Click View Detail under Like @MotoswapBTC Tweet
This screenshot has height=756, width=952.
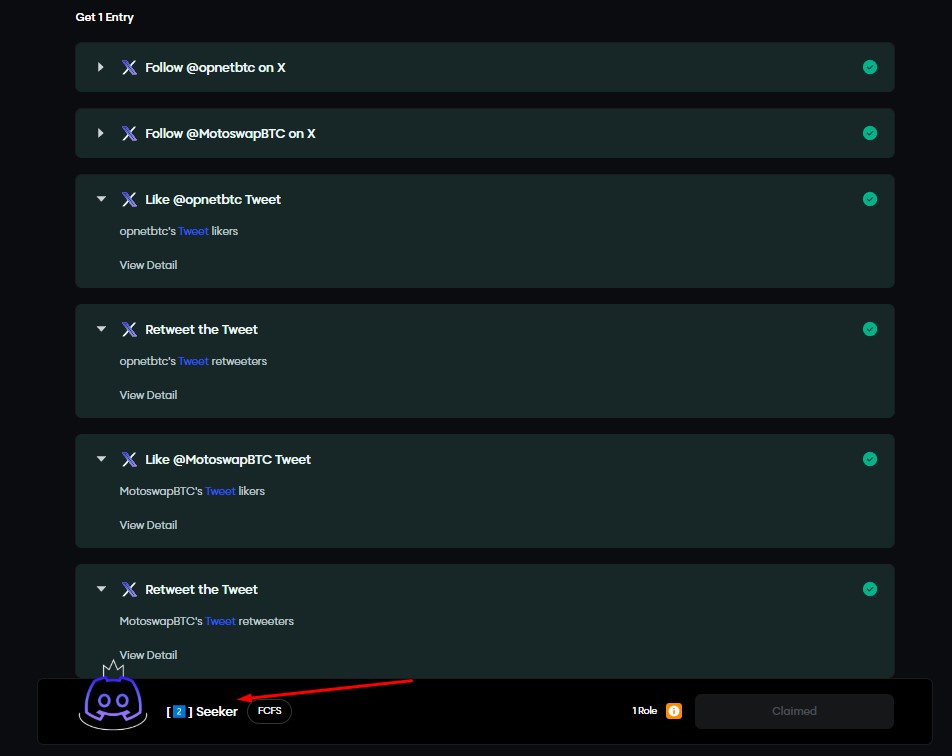pyautogui.click(x=148, y=525)
